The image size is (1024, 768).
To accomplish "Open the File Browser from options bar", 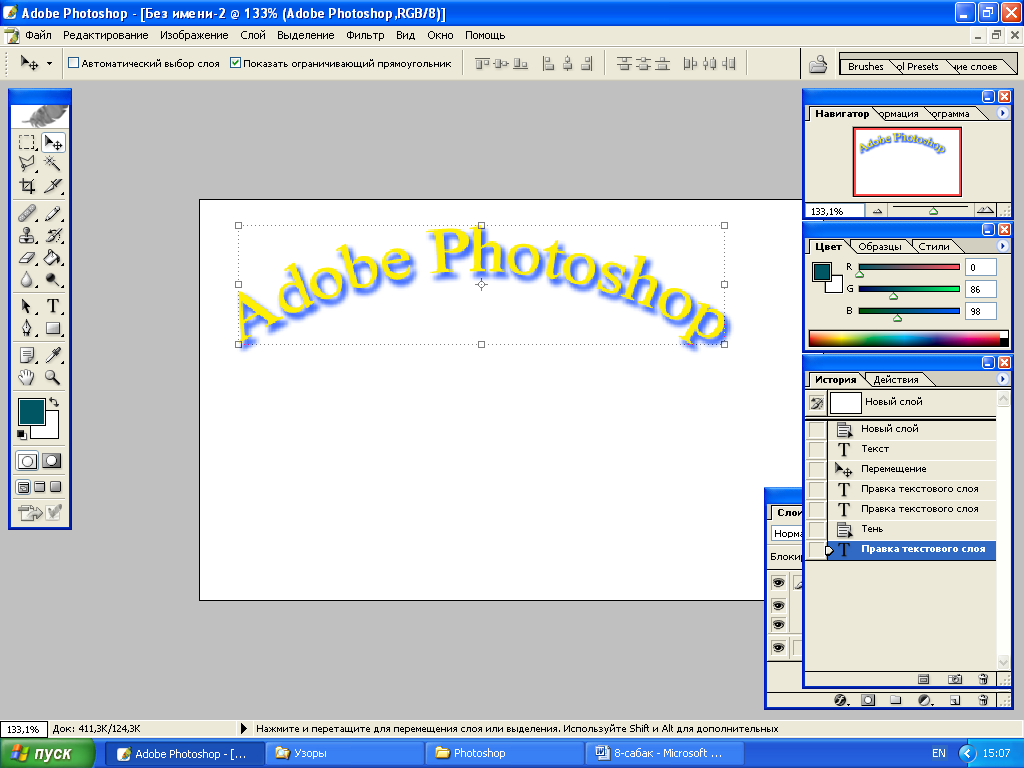I will click(x=818, y=64).
